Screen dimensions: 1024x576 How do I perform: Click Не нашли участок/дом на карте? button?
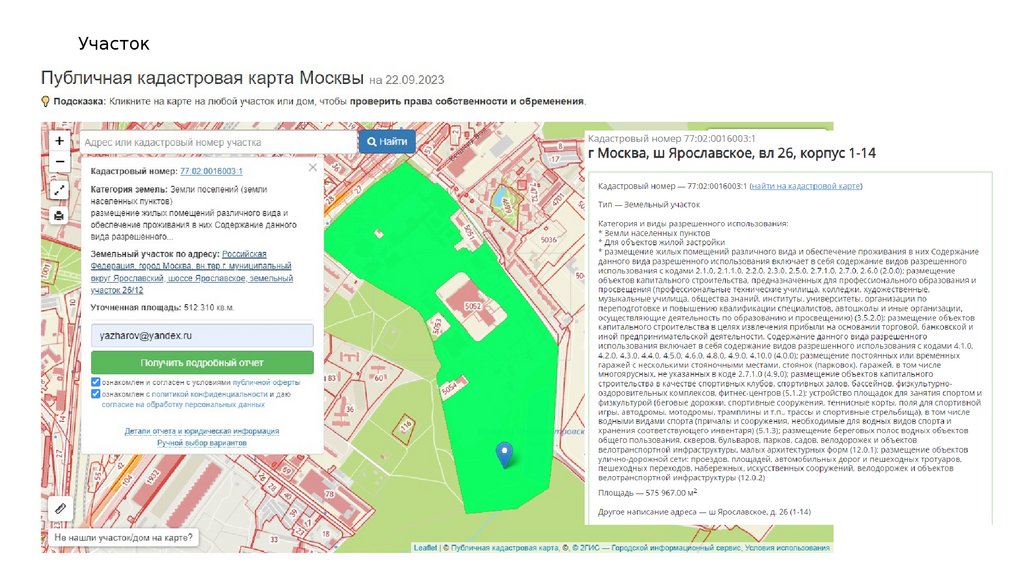[124, 537]
